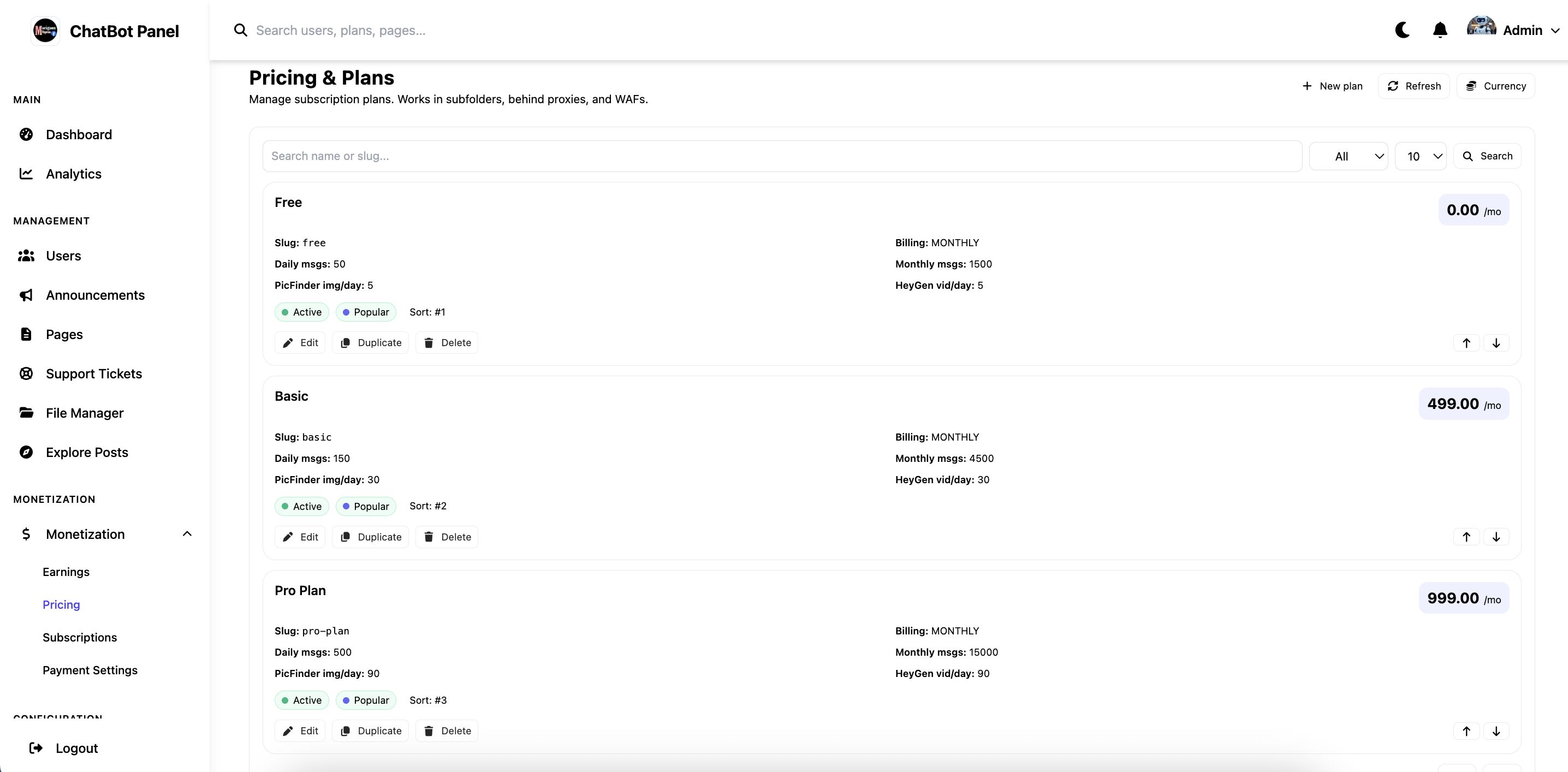Open the 10 per-page dropdown
Viewport: 1568px width, 772px height.
(1419, 157)
